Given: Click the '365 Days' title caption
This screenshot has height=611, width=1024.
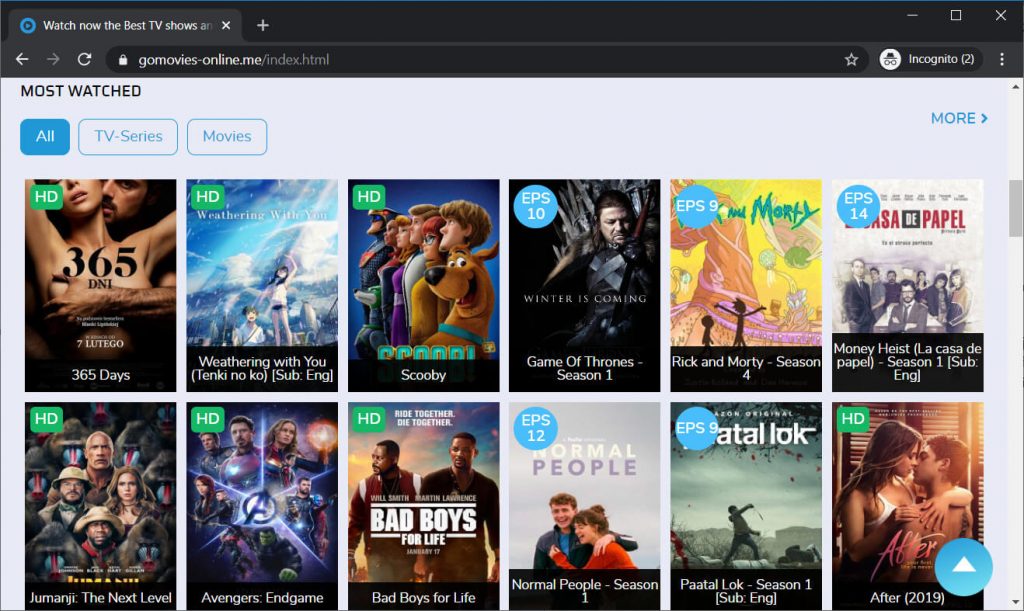Looking at the screenshot, I should click(x=101, y=375).
